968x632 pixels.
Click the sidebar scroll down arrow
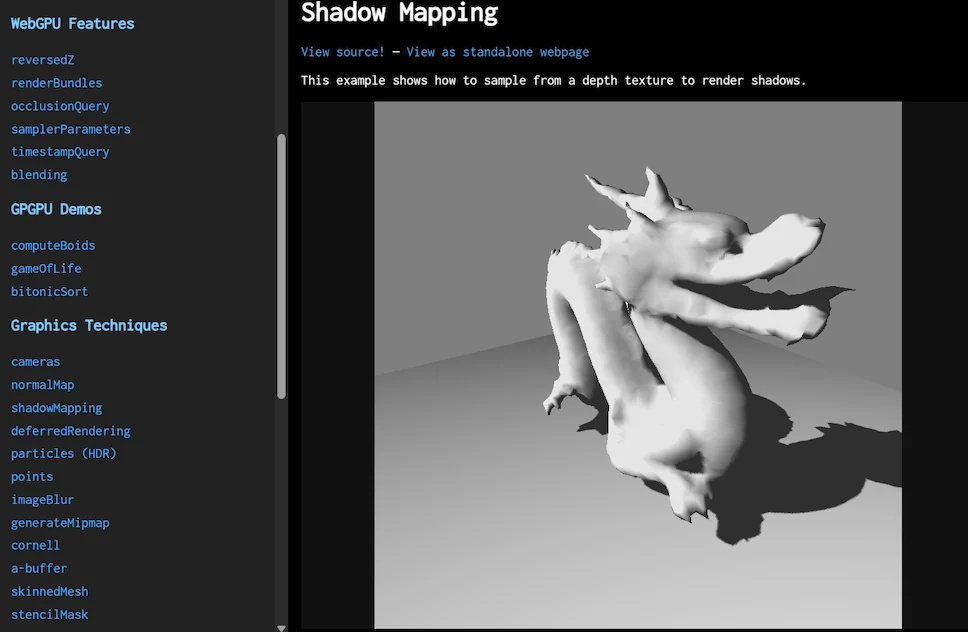point(282,628)
